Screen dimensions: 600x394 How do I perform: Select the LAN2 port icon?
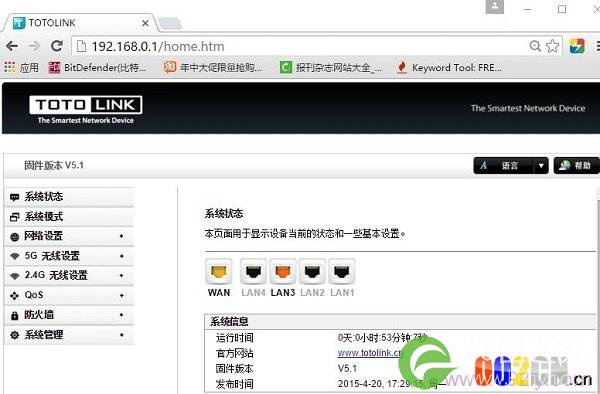312,272
